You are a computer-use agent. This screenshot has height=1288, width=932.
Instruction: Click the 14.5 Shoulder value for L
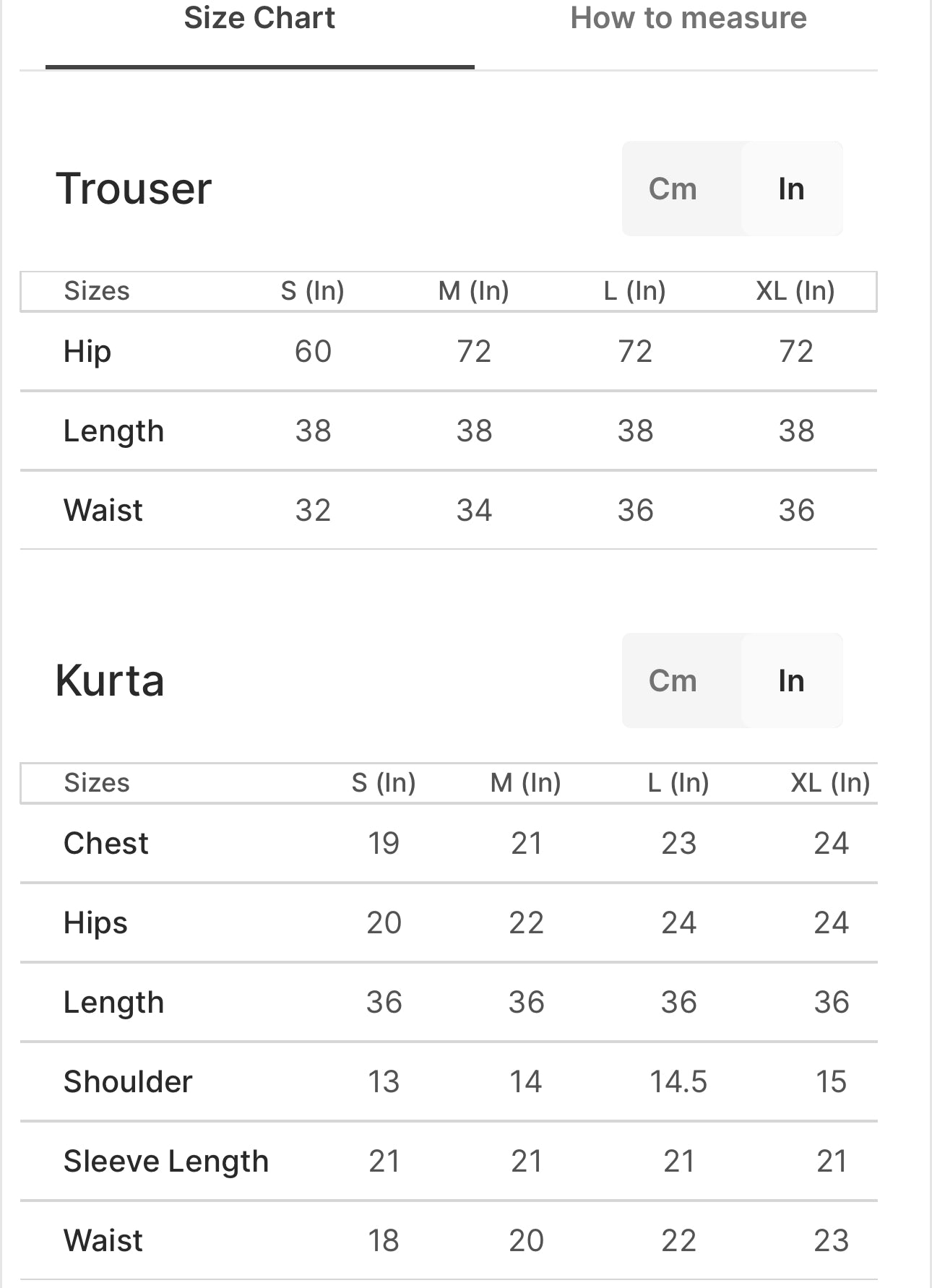tap(678, 1082)
